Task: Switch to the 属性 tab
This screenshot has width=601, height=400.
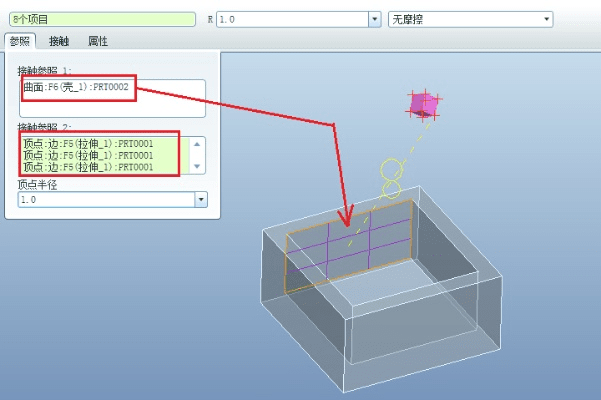Action: pyautogui.click(x=97, y=41)
